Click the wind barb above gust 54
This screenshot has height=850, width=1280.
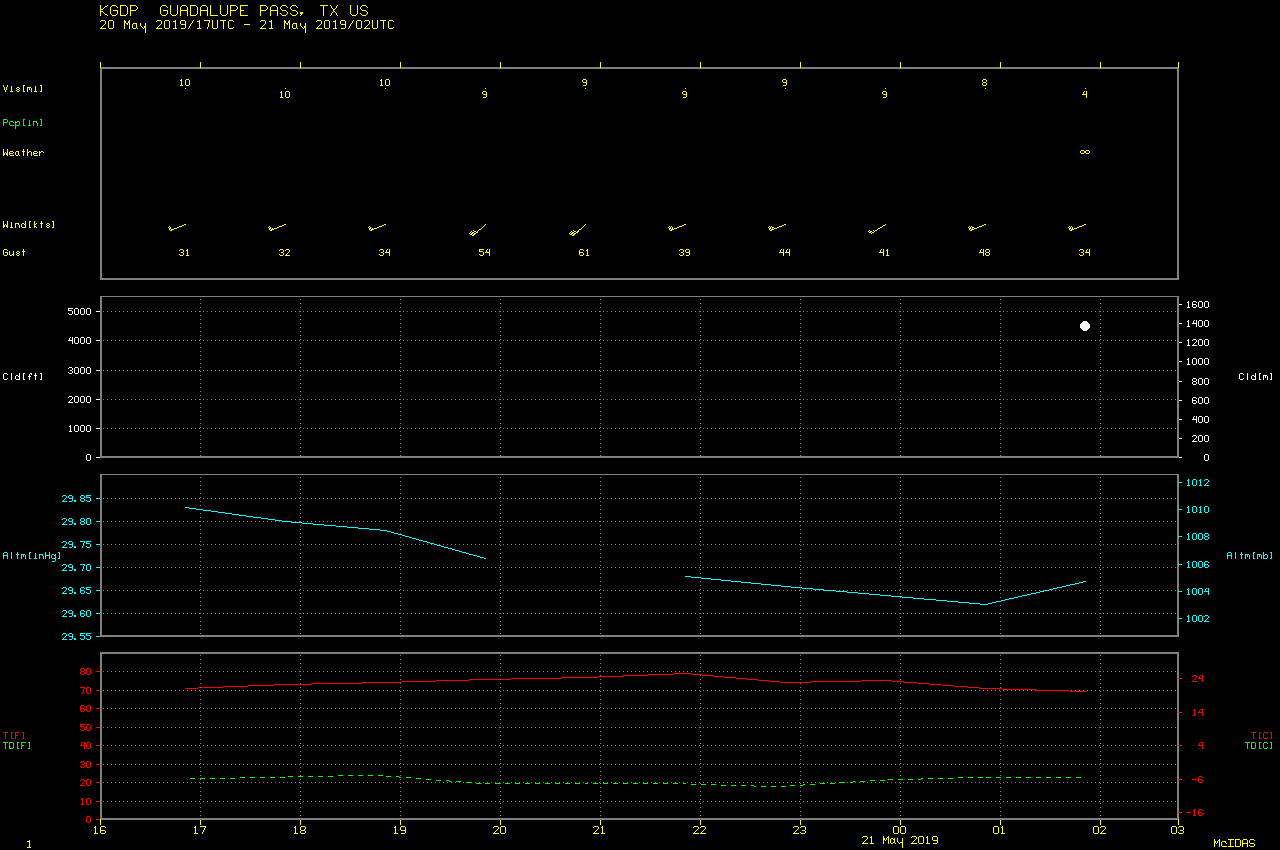click(477, 231)
